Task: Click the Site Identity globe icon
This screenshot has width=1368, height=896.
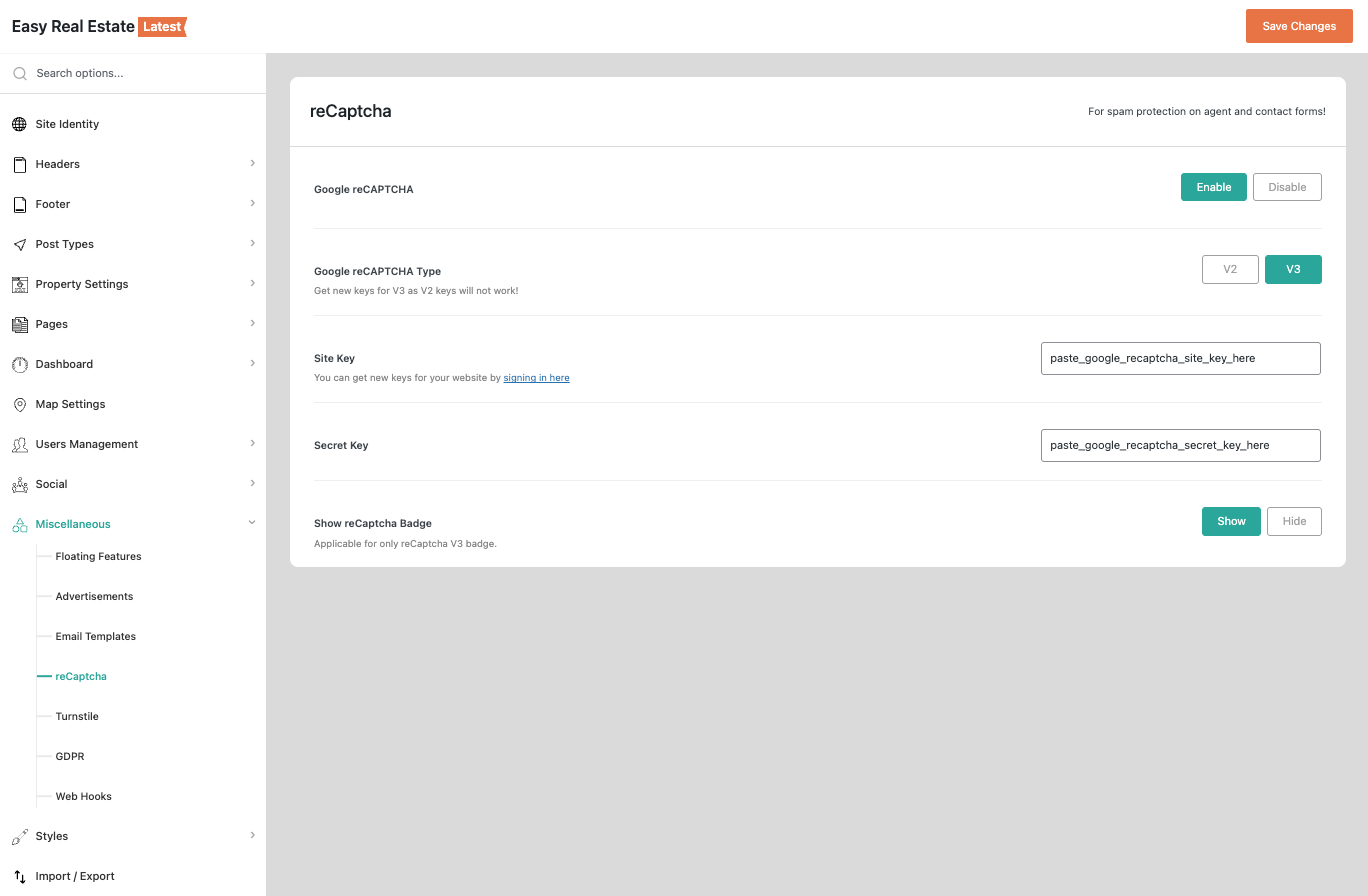Action: [x=19, y=124]
